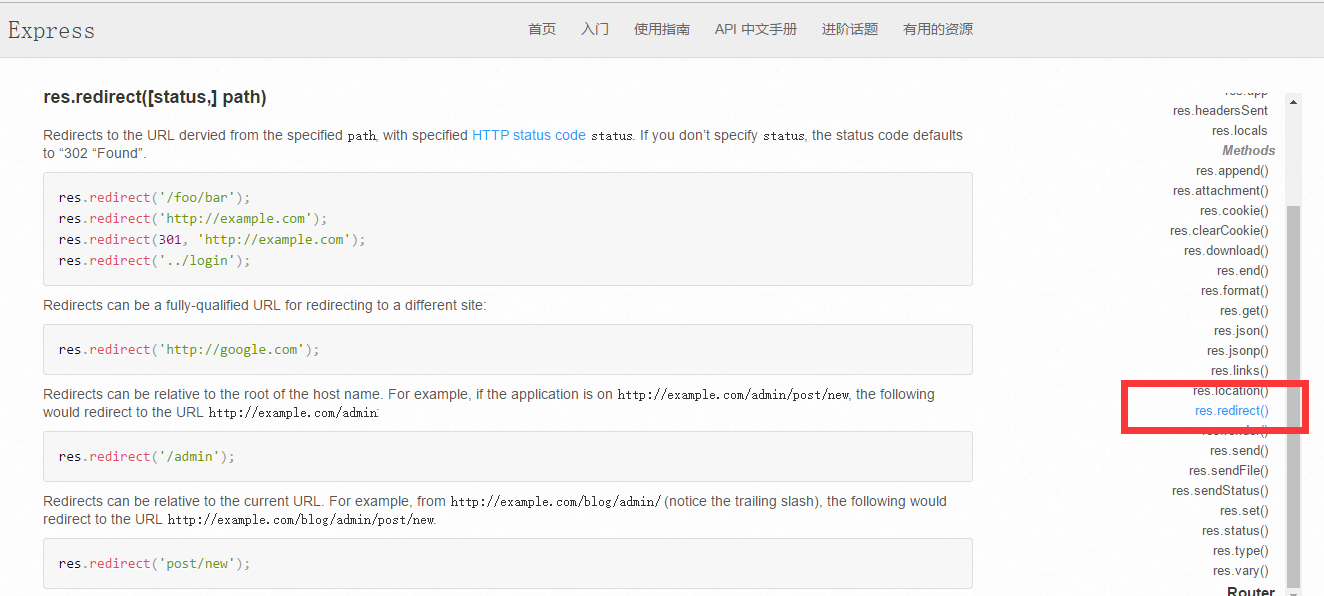Jump to res.jsonp() in sidebar
Image resolution: width=1324 pixels, height=596 pixels.
[x=1238, y=351]
